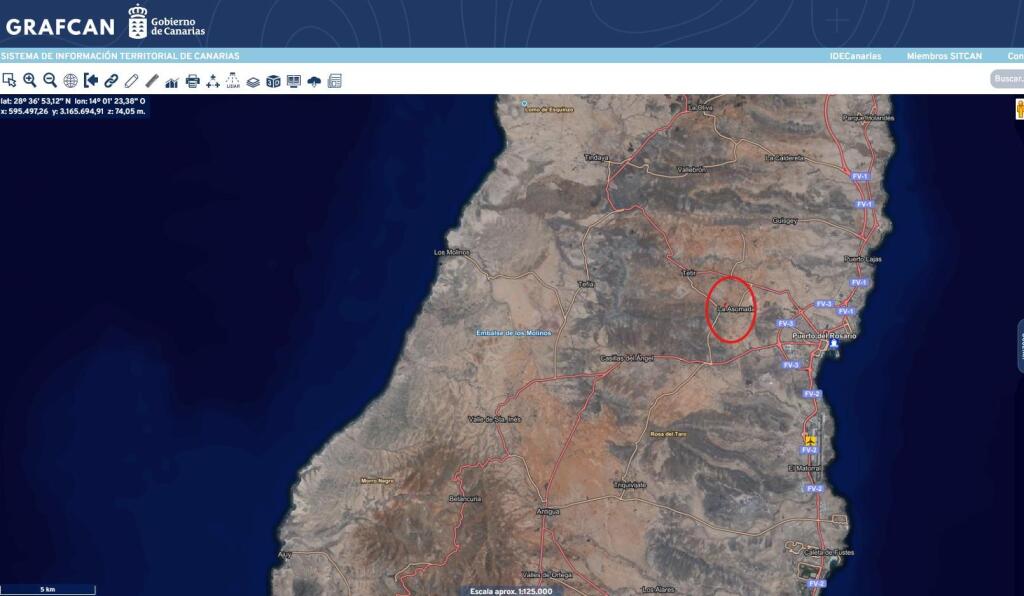Click the GRAFCAN logo
This screenshot has width=1024, height=596.
point(58,26)
